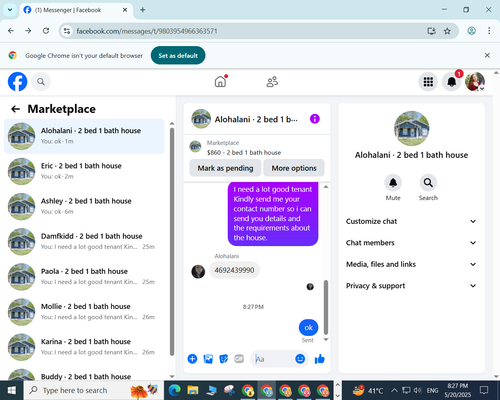
Task: Open Microsoft Edge from taskbar
Action: pyautogui.click(x=174, y=390)
